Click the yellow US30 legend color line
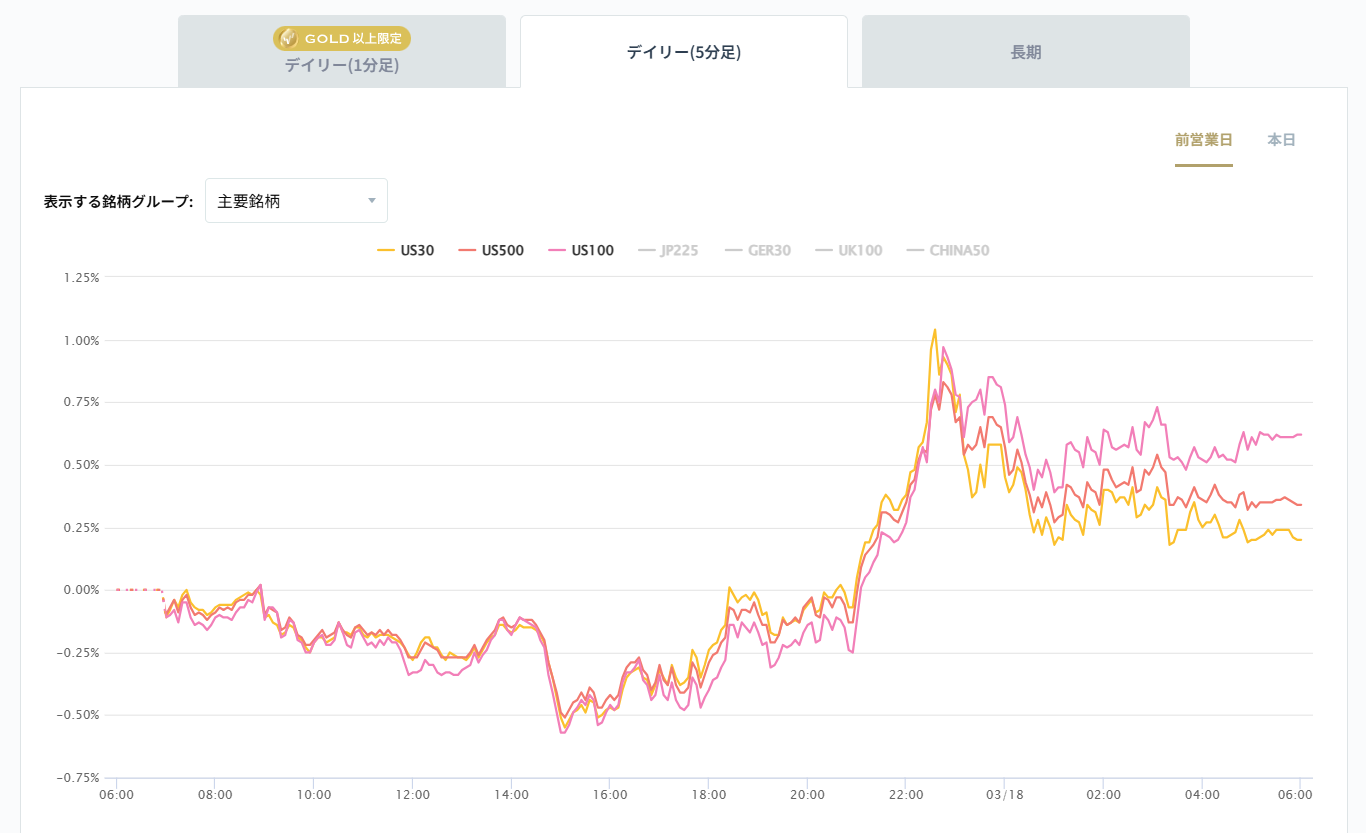The height and width of the screenshot is (833, 1366). (x=386, y=251)
